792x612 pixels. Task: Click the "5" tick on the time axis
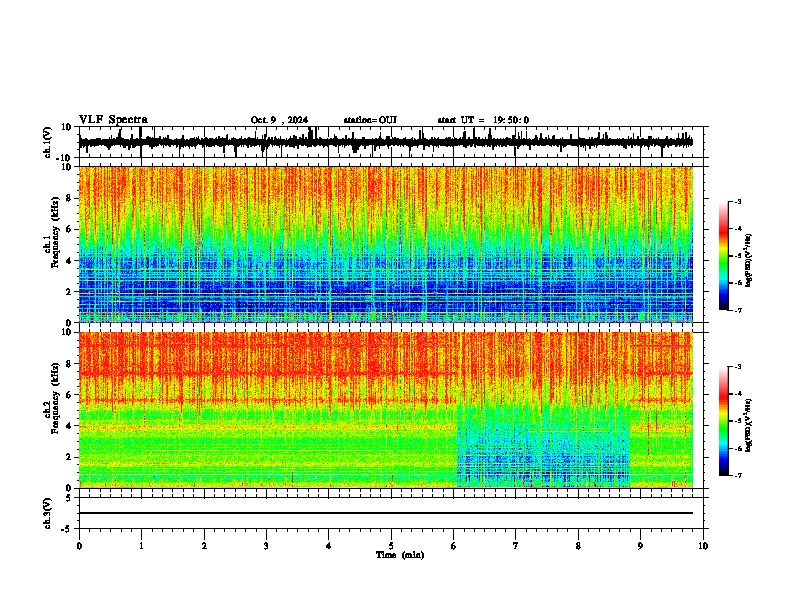tap(391, 546)
